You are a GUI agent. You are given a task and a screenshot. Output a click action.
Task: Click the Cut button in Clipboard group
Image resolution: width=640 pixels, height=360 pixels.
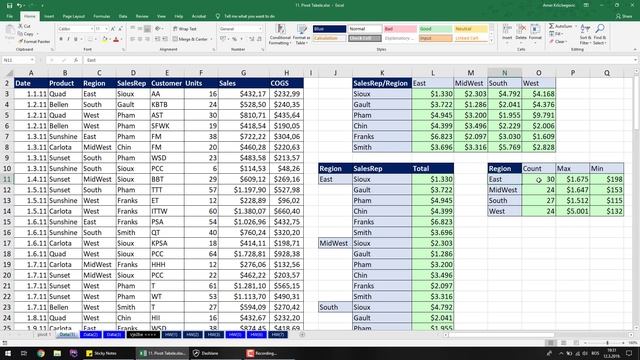pos(24,26)
